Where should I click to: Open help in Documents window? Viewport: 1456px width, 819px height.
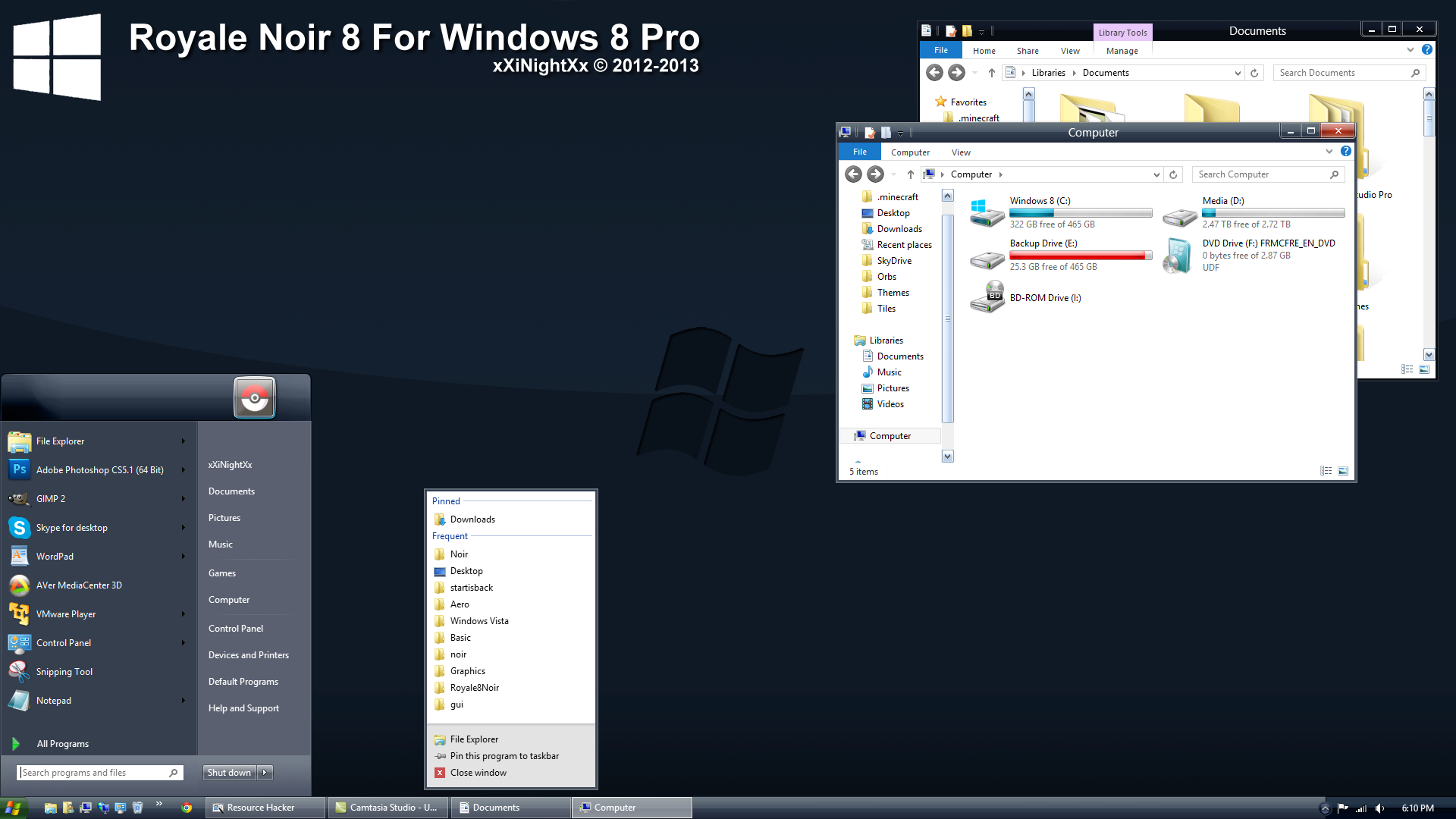(x=1427, y=49)
